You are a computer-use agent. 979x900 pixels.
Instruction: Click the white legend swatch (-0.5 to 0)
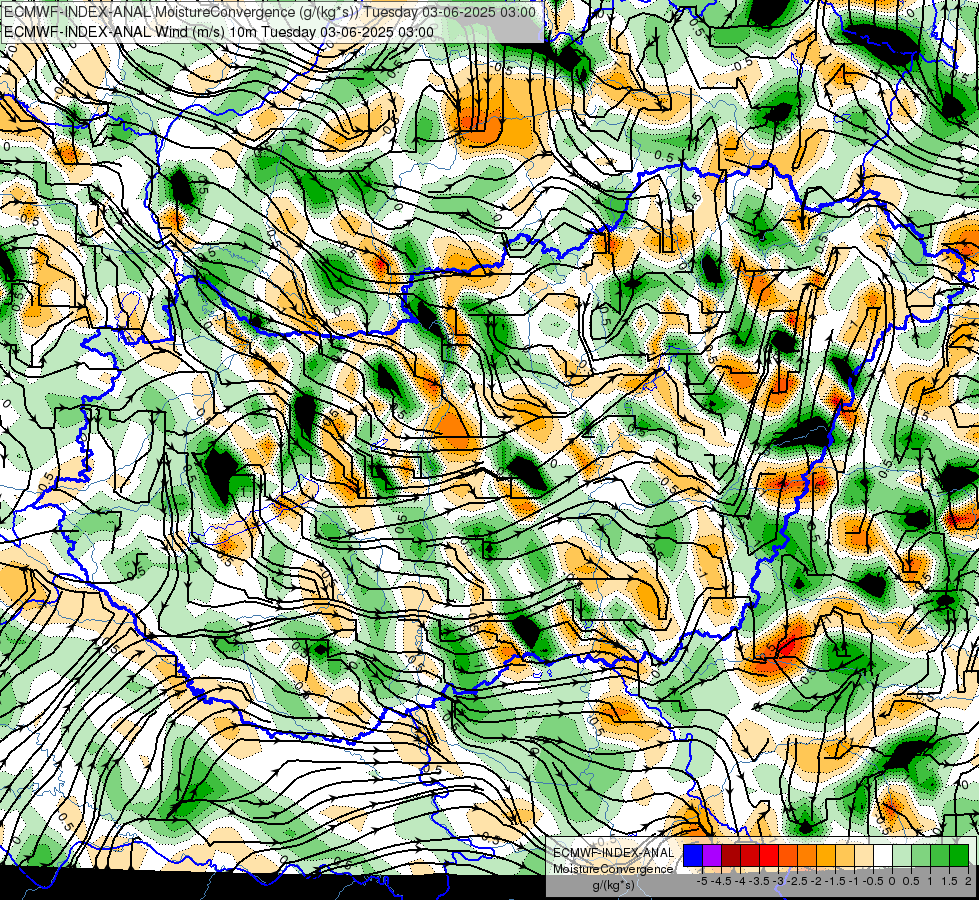click(x=883, y=856)
